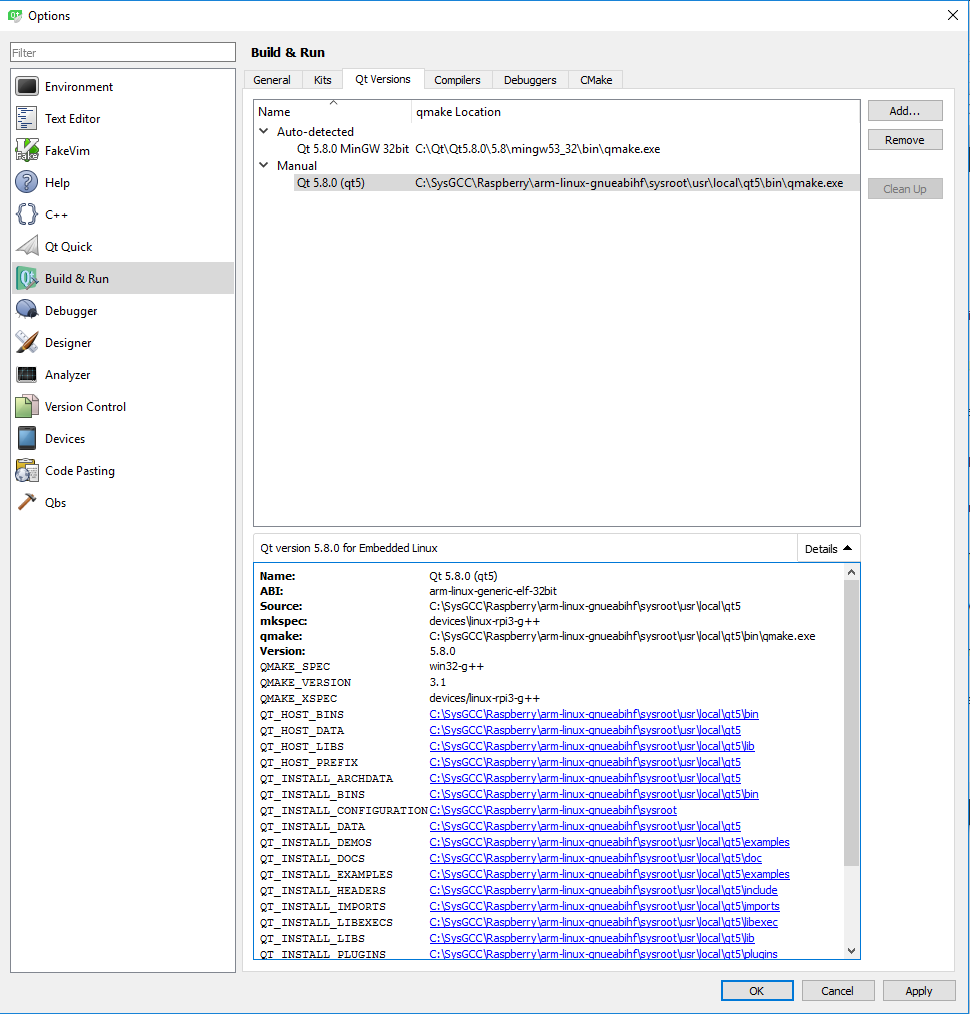Viewport: 970px width, 1014px height.
Task: Click the Build & Run icon
Action: 27,278
